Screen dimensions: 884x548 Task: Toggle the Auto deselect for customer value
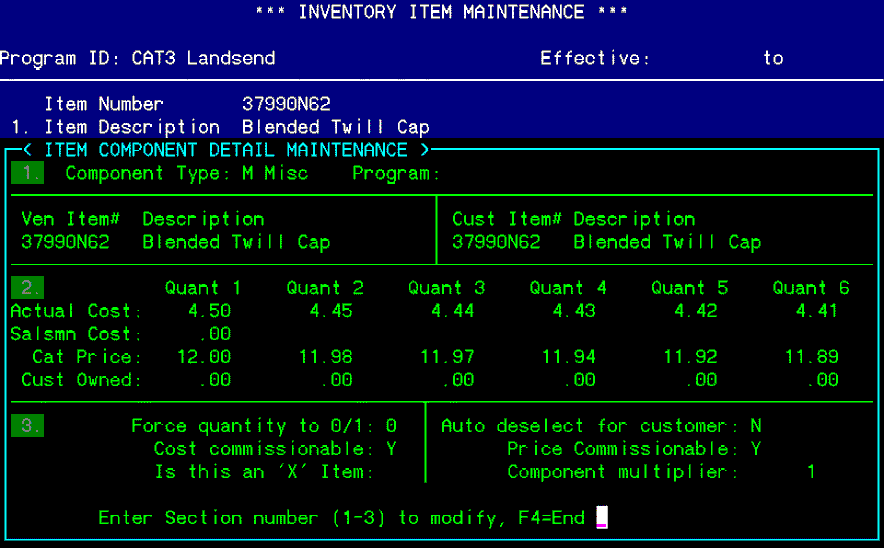[x=756, y=426]
